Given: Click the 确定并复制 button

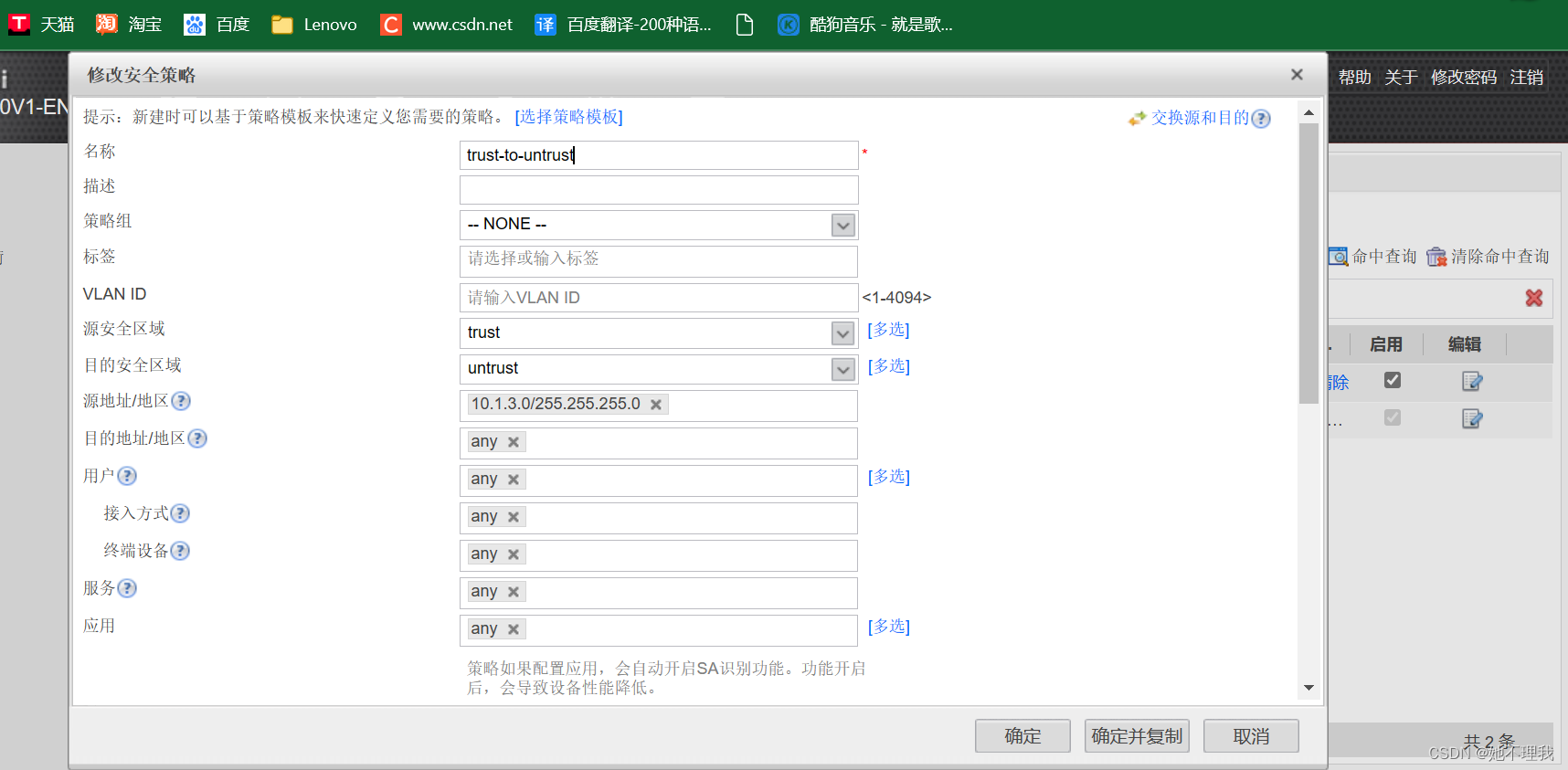Looking at the screenshot, I should (x=1137, y=736).
